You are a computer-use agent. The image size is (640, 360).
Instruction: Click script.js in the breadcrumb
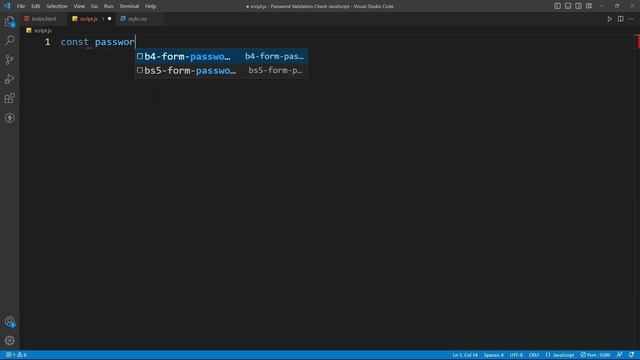pyautogui.click(x=42, y=31)
